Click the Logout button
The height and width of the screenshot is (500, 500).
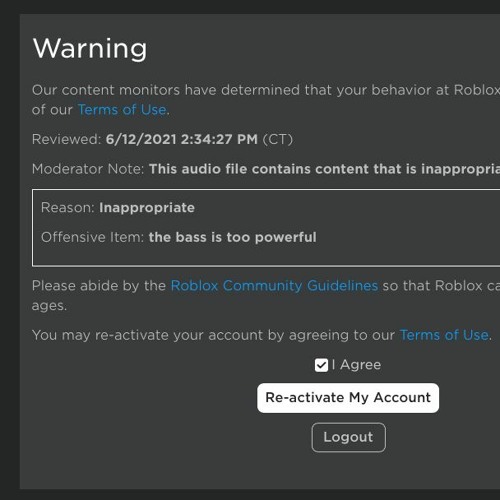click(x=348, y=437)
